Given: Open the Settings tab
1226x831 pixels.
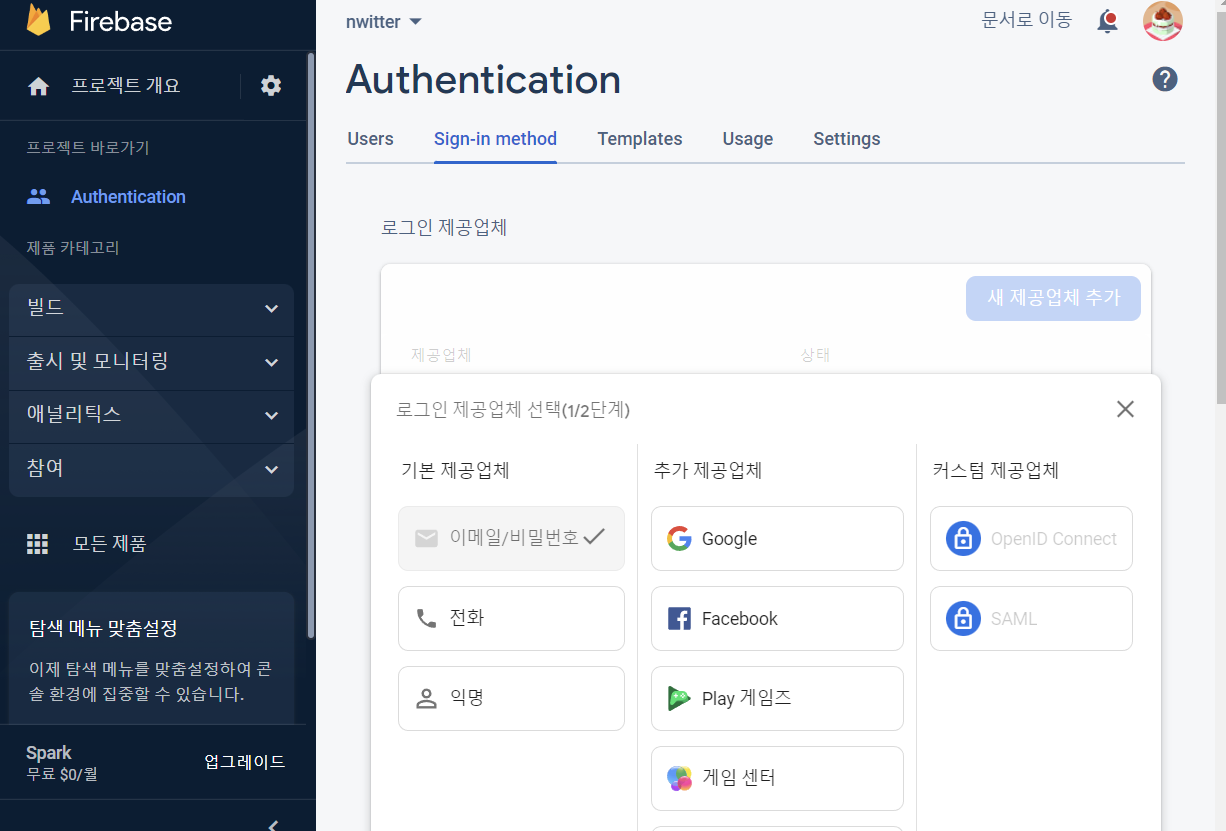Looking at the screenshot, I should pos(847,139).
